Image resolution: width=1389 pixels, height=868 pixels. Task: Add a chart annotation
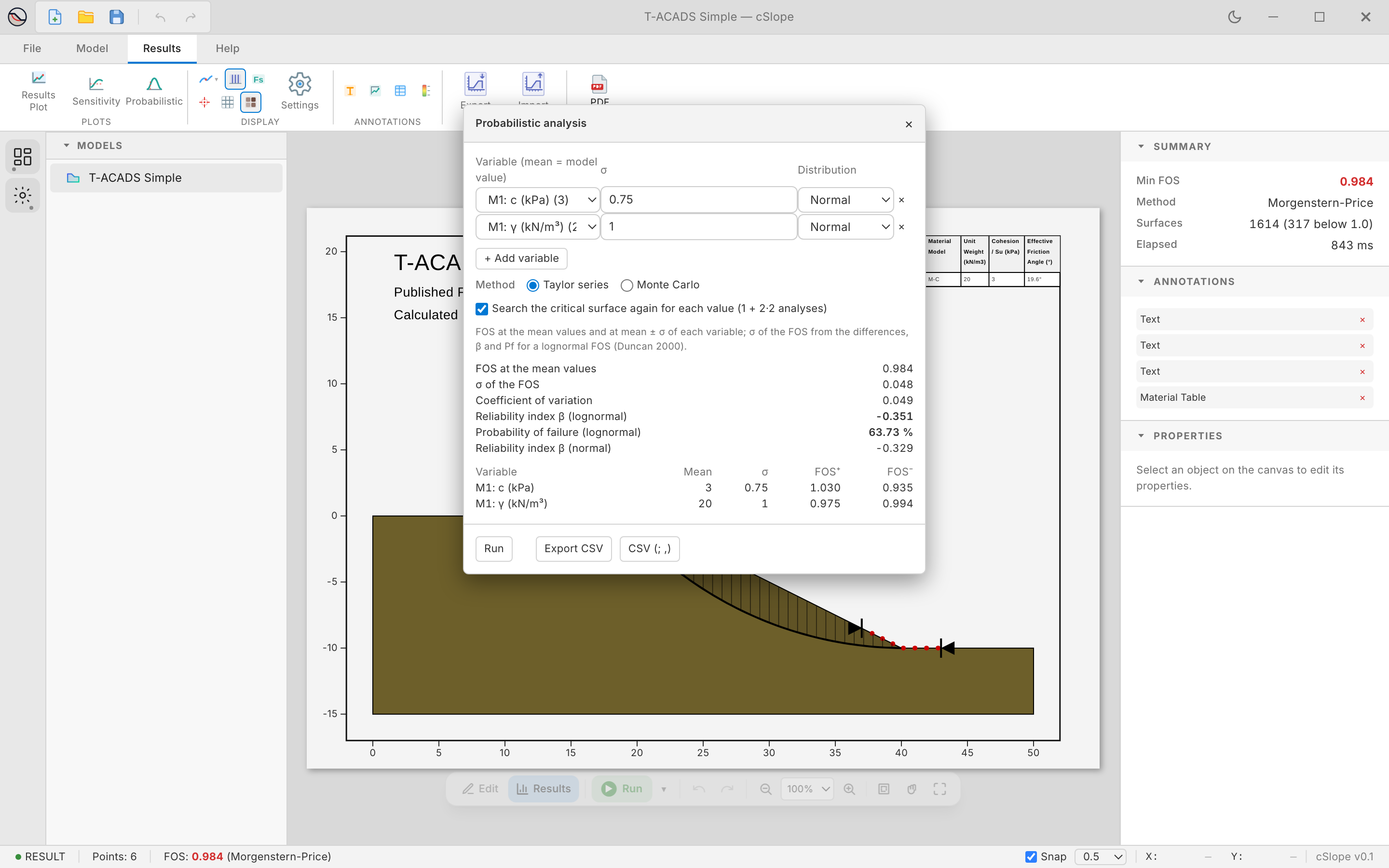[375, 91]
